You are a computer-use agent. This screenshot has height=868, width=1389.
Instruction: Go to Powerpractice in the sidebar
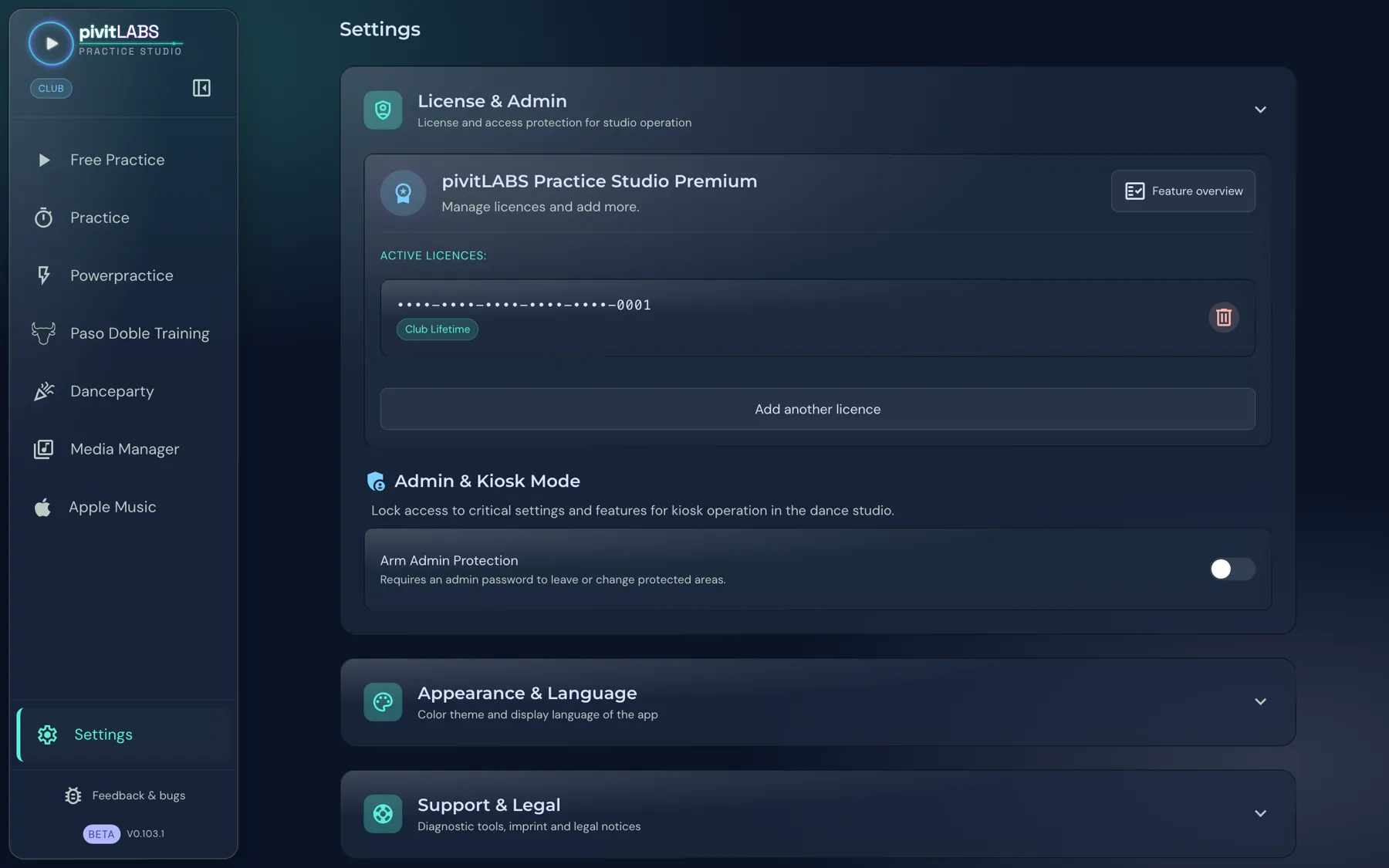pos(123,275)
